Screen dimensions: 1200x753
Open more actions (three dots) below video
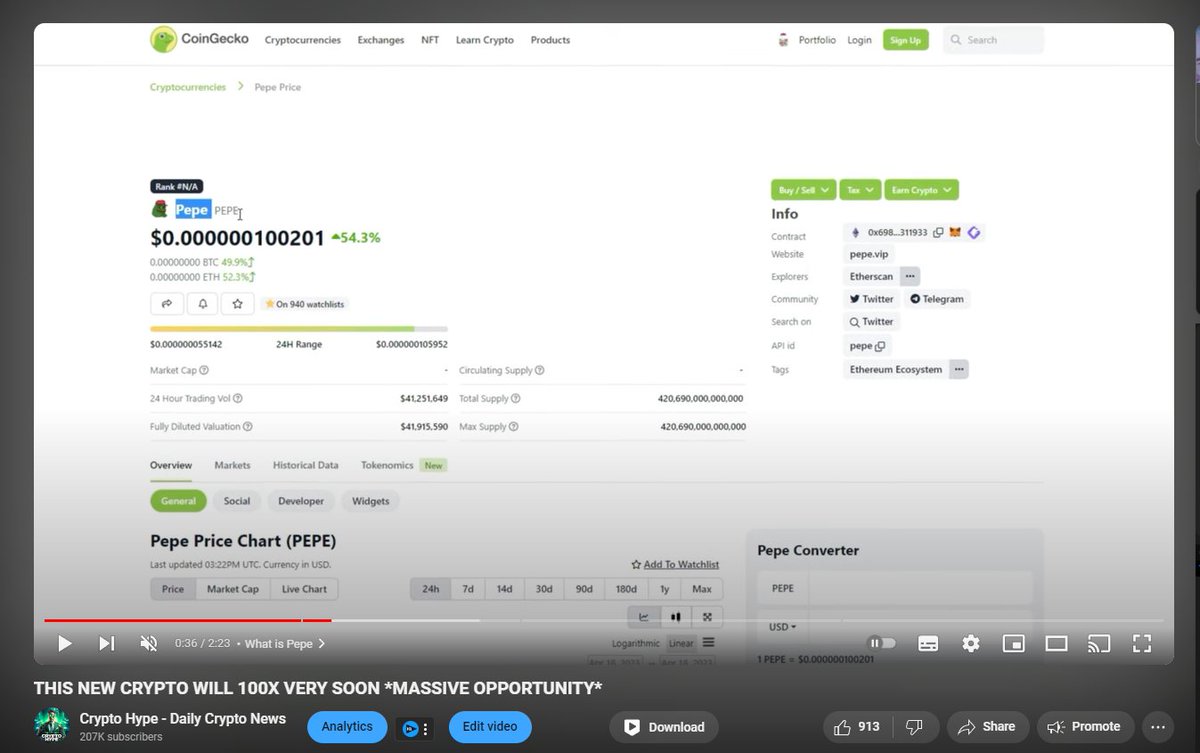[x=1158, y=727]
